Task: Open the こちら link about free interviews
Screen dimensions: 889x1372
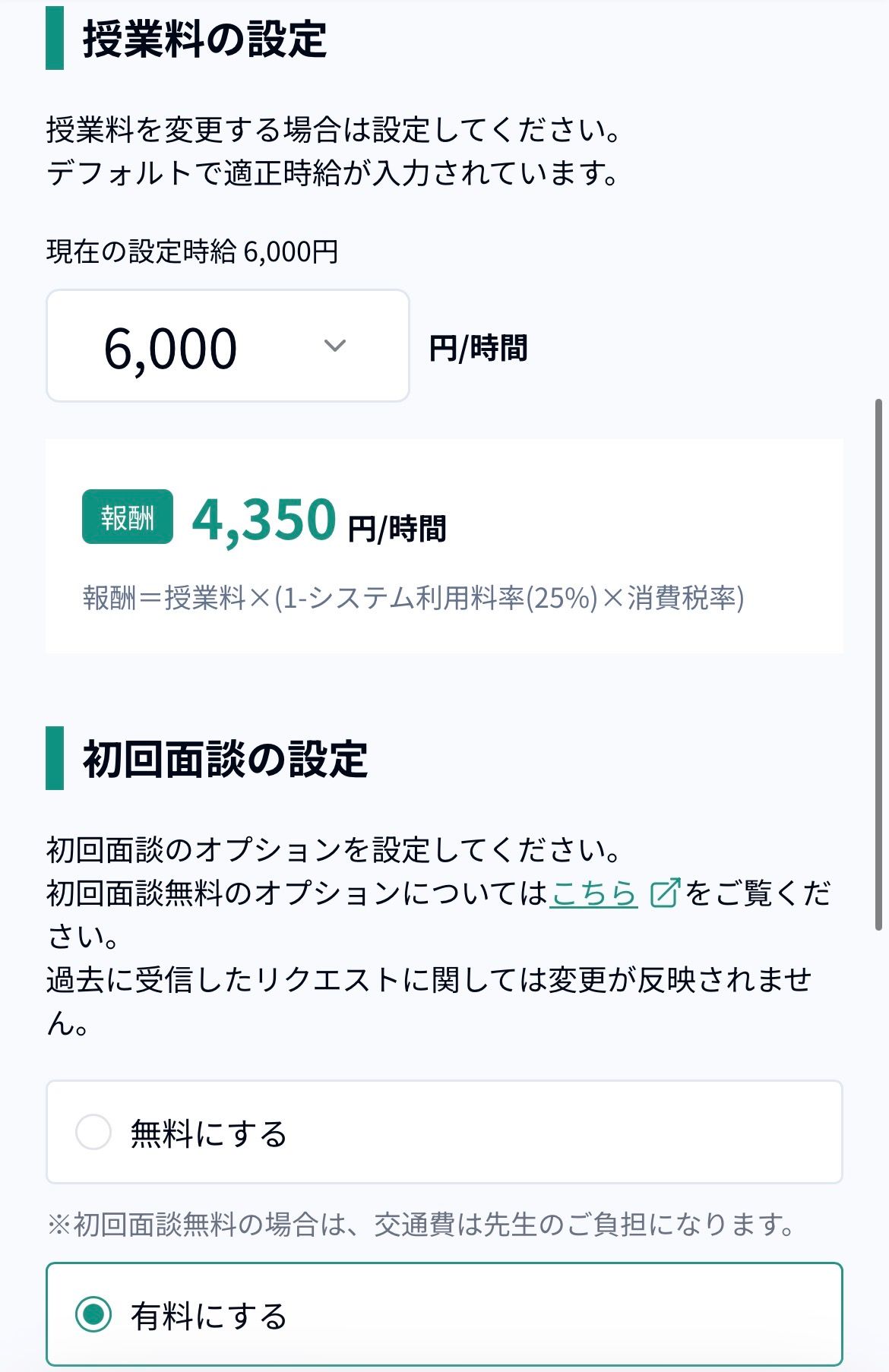Action: 593,893
